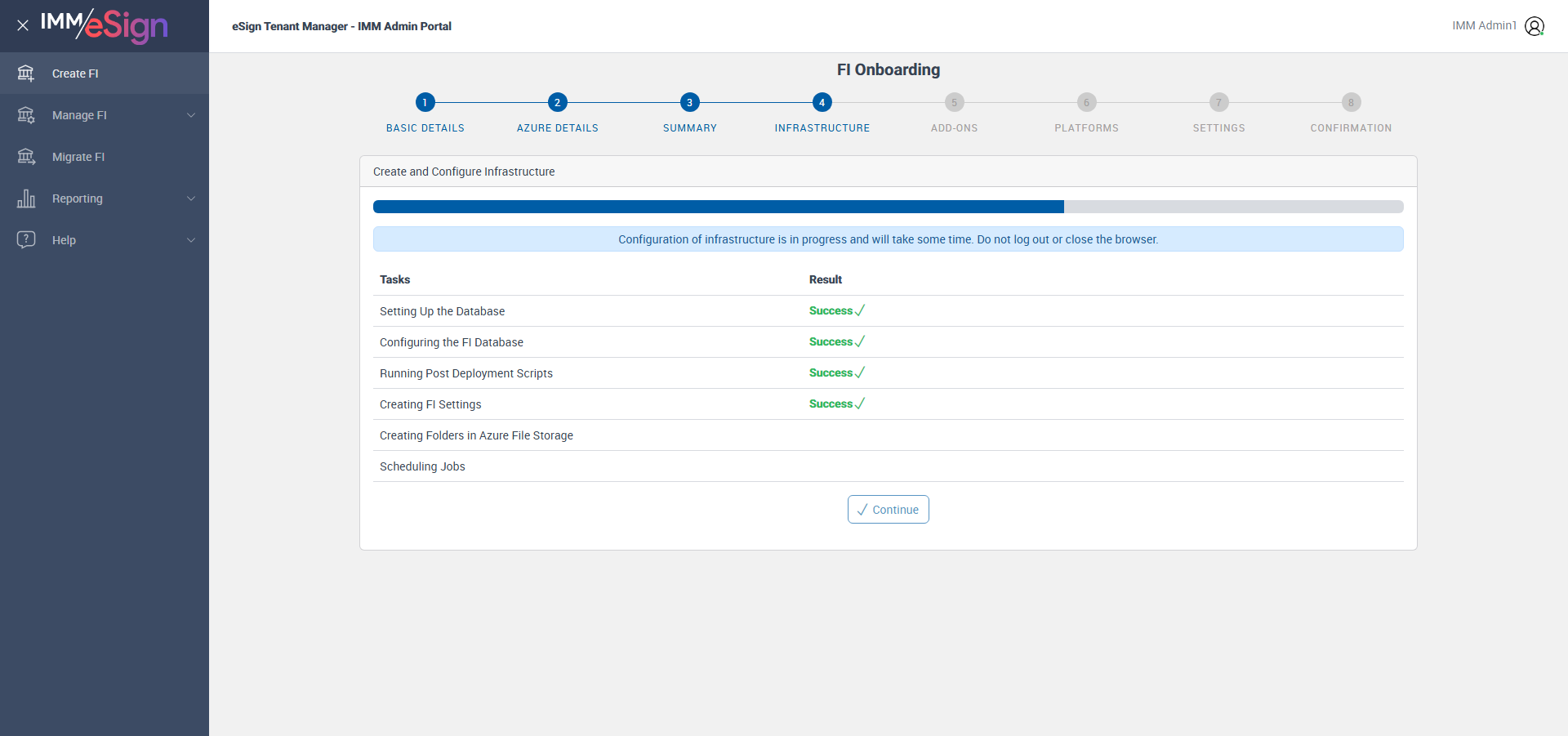This screenshot has width=1568, height=736.
Task: Click checkmark beside Creating FI Settings result
Action: tap(860, 404)
